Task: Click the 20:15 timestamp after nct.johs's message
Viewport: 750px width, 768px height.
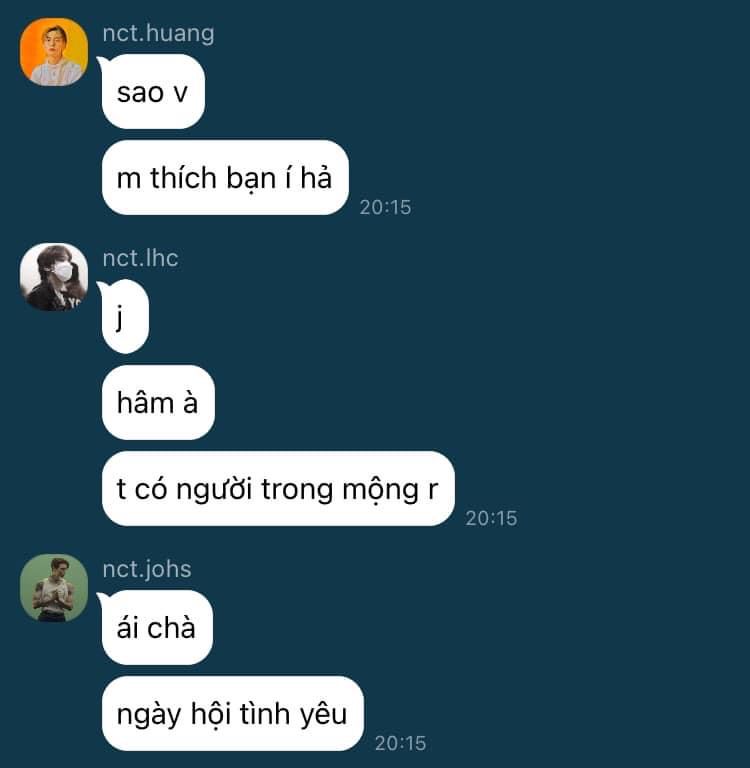Action: click(x=400, y=743)
